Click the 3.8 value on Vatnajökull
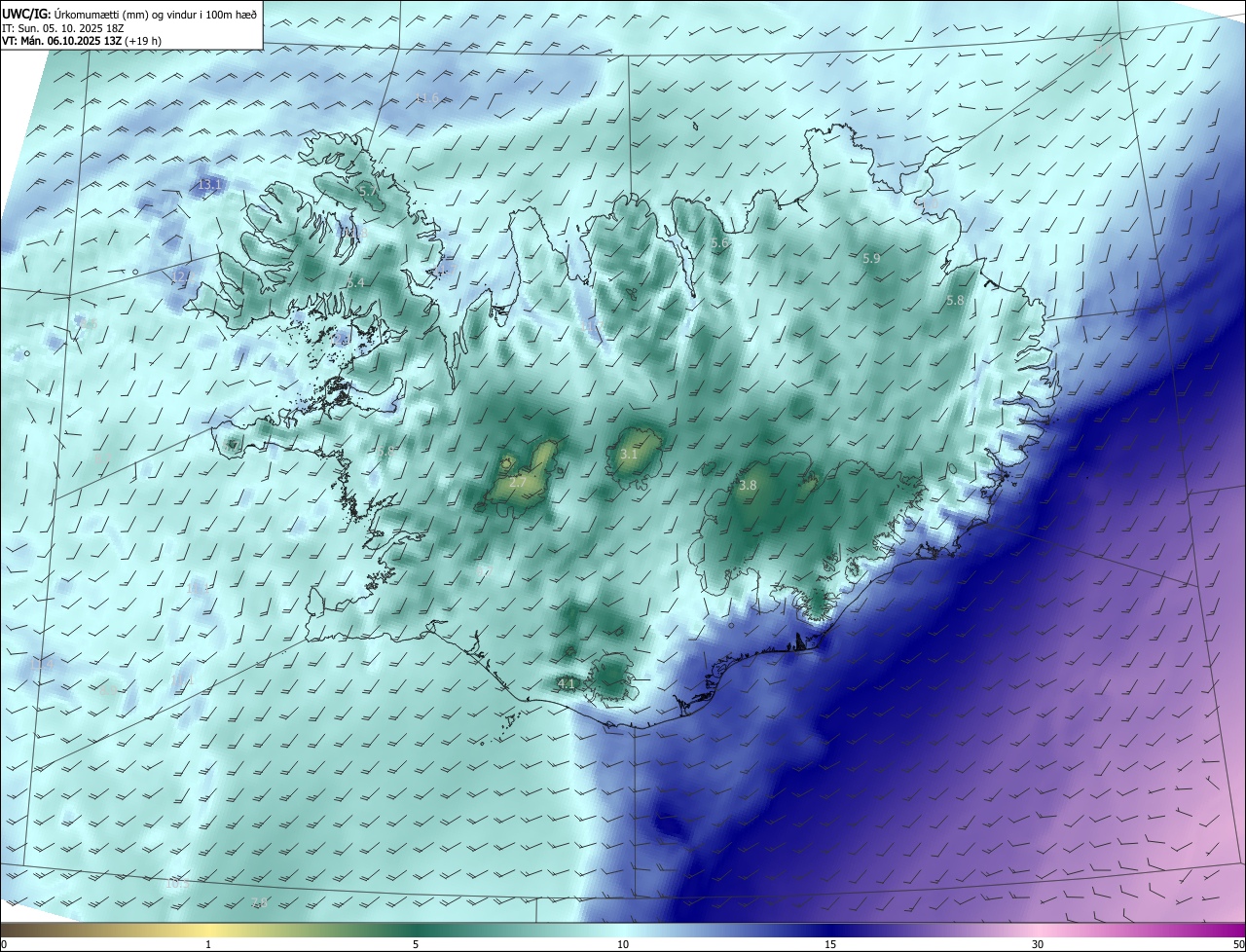Viewport: 1246px width, 952px height. click(748, 485)
